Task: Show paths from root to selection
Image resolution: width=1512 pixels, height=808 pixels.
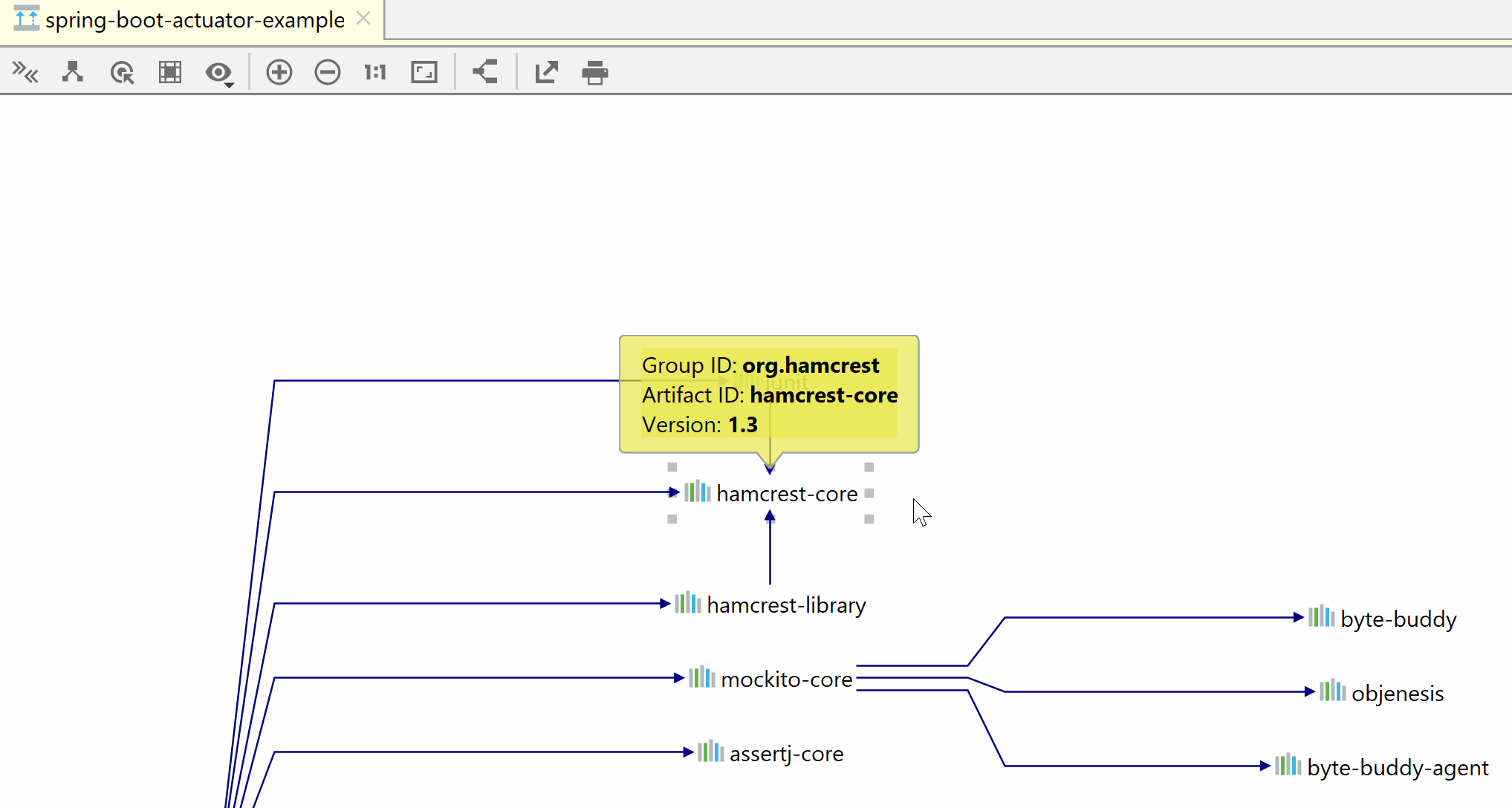Action: (x=484, y=72)
